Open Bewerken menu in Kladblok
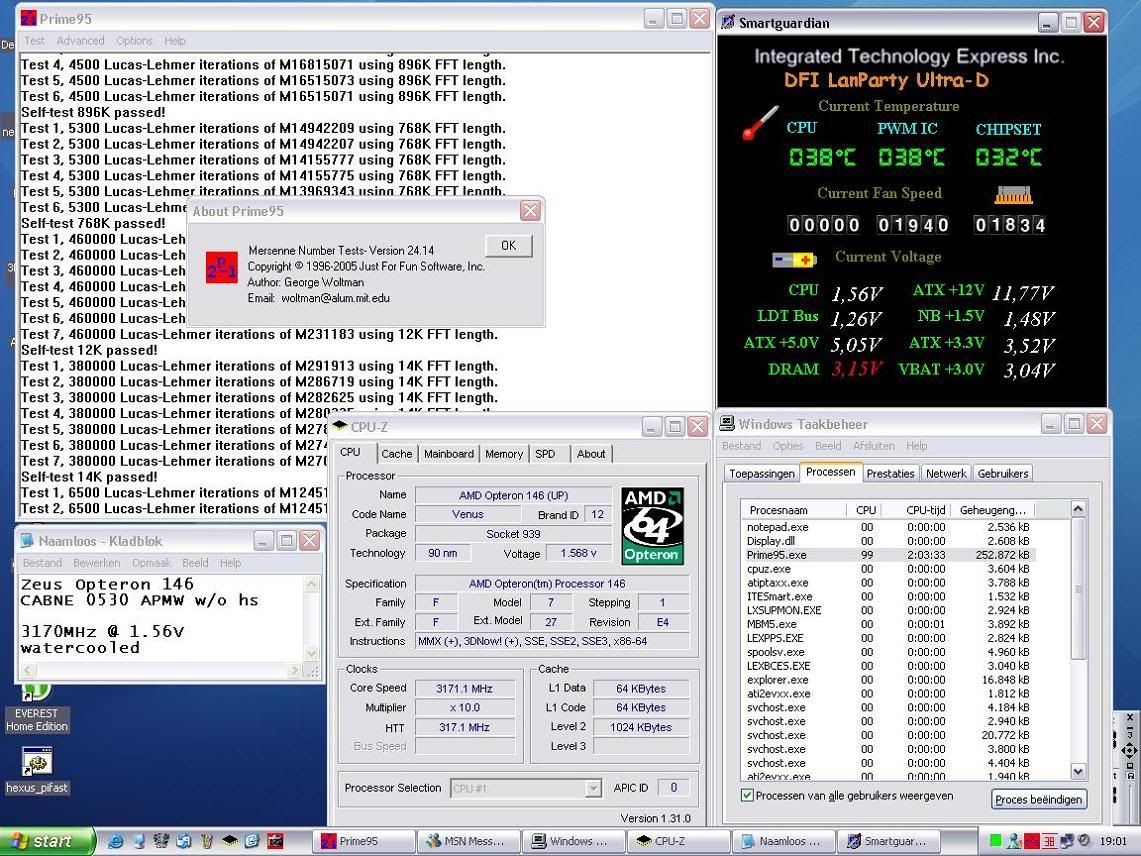 97,563
